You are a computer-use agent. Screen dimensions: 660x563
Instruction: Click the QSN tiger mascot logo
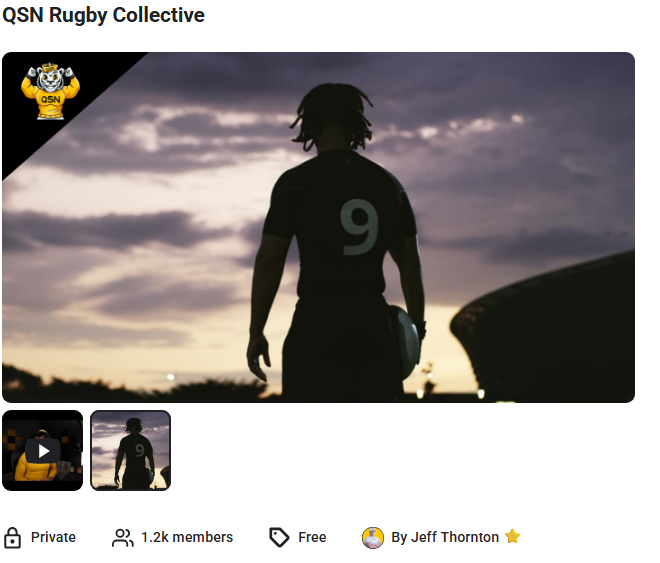50,91
